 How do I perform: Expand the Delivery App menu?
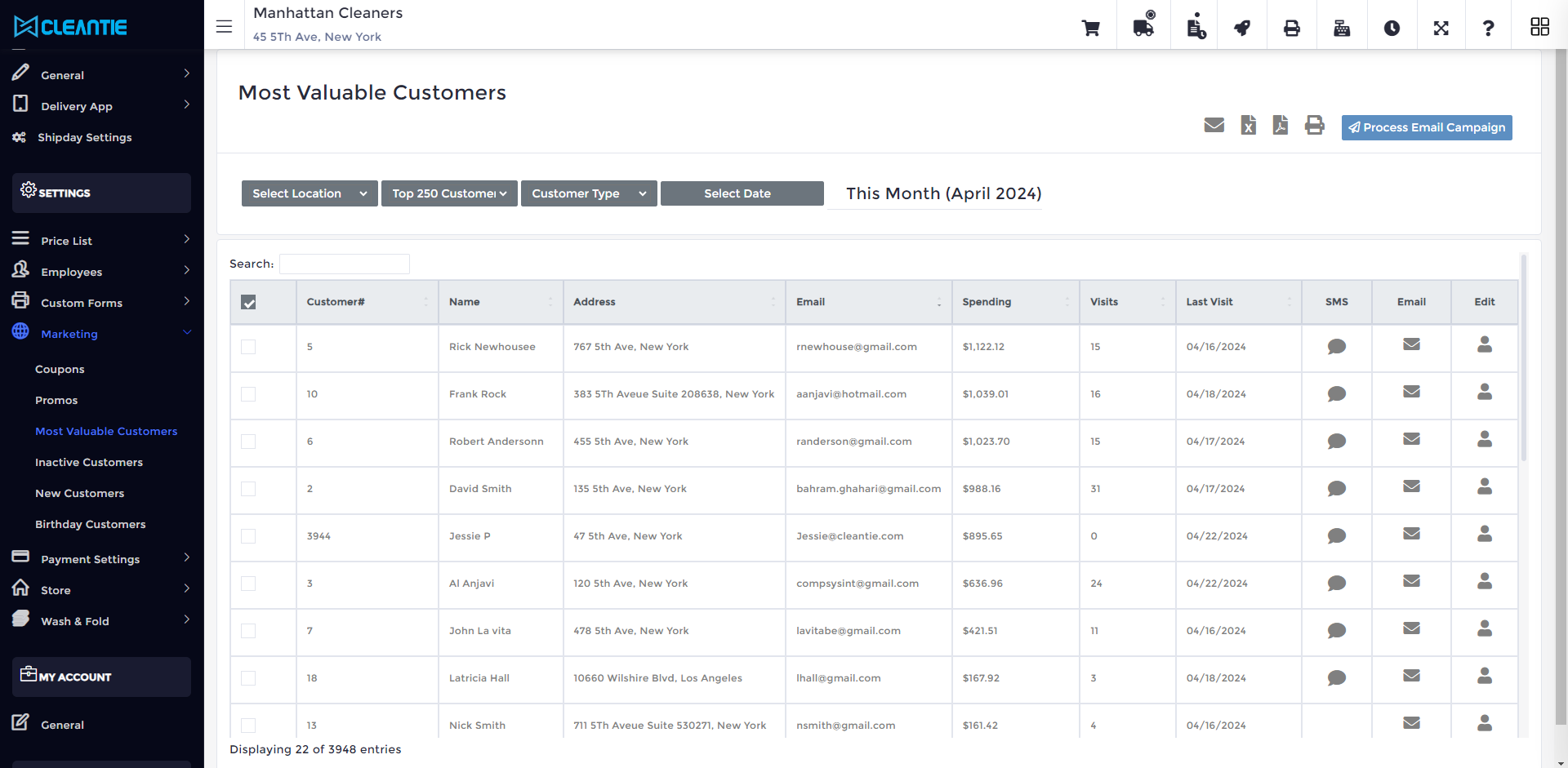[101, 106]
